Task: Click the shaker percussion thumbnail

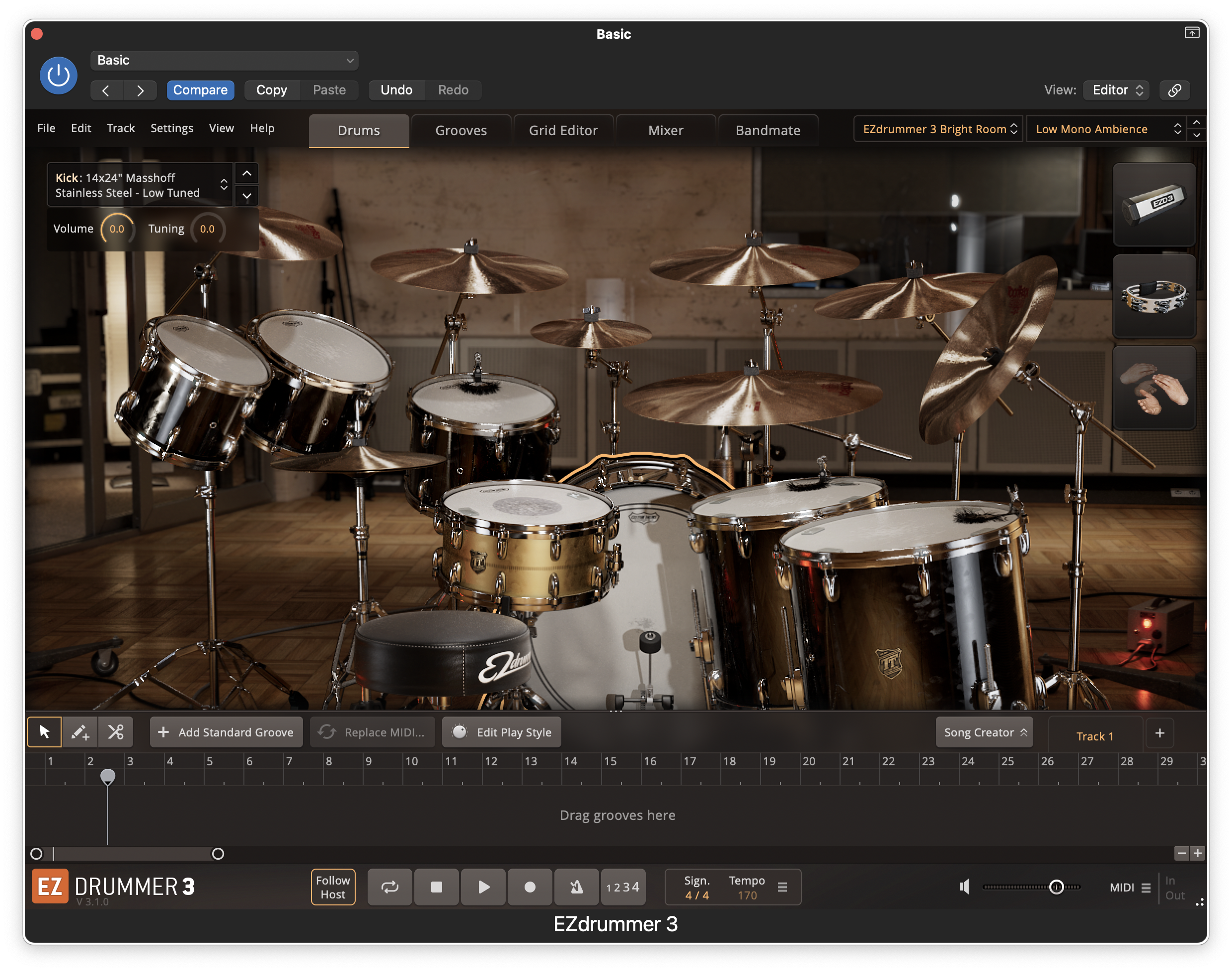Action: coord(1154,204)
